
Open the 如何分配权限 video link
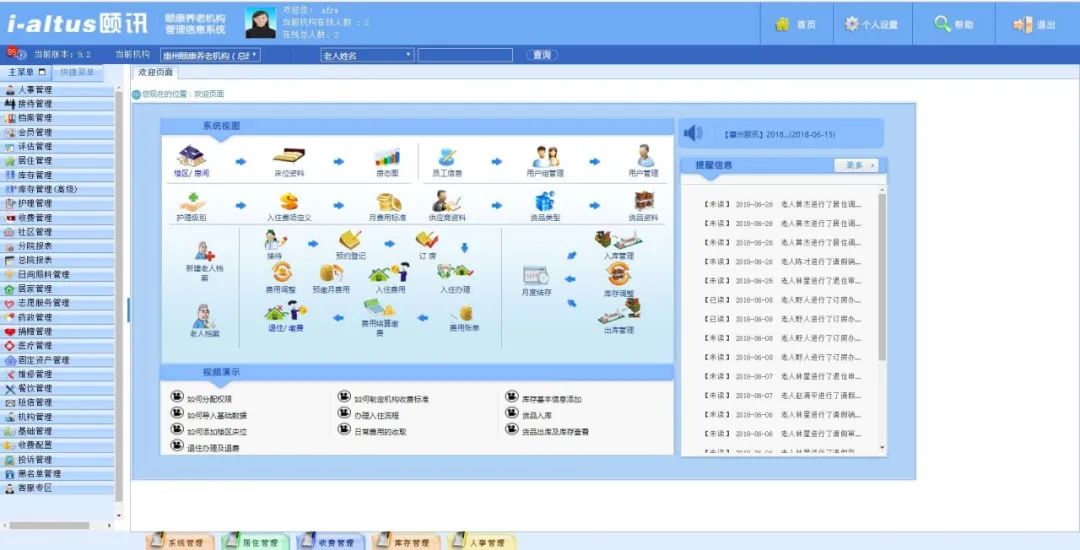point(209,399)
